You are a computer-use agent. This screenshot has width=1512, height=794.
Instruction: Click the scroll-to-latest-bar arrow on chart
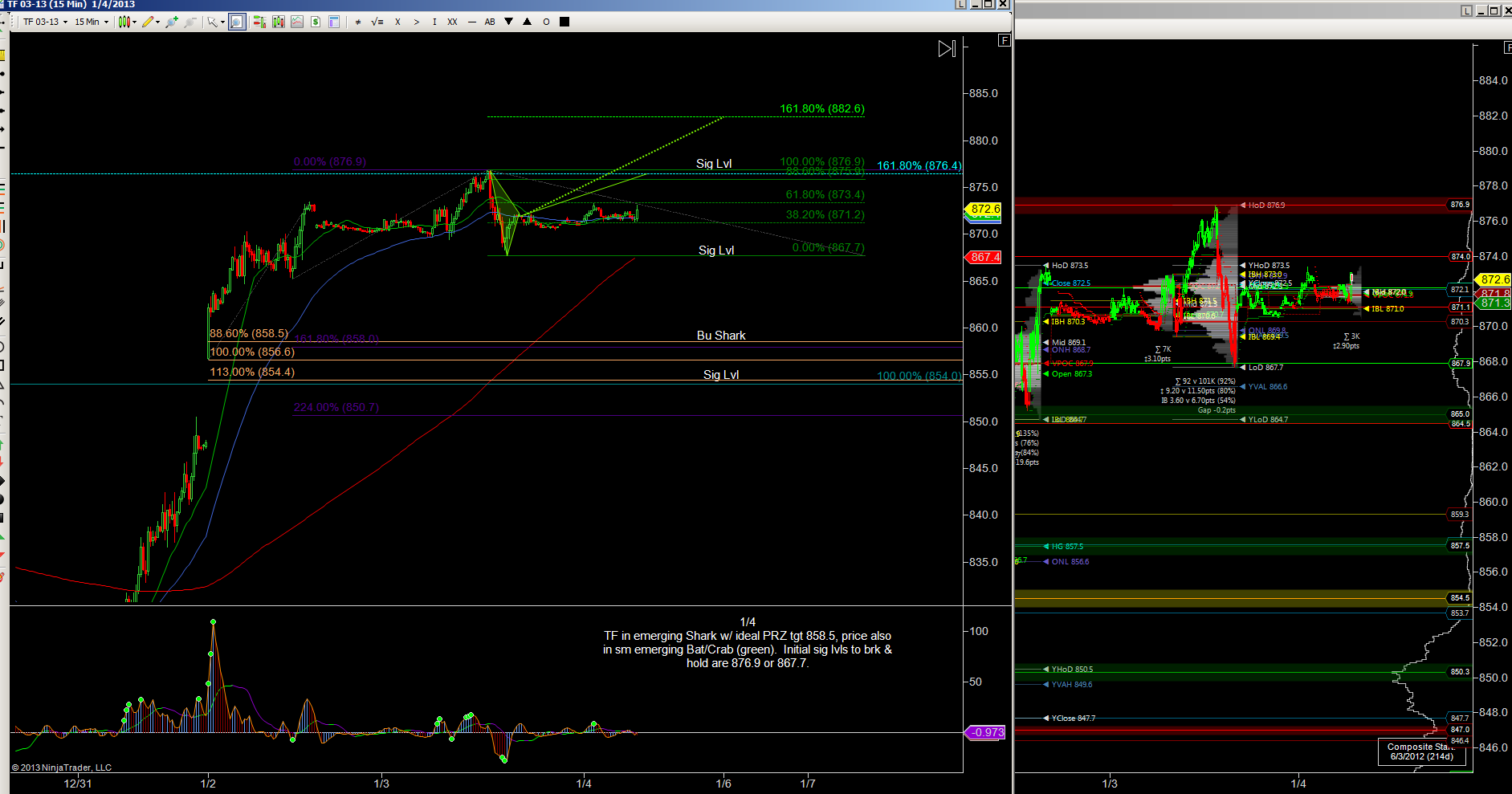pos(947,49)
